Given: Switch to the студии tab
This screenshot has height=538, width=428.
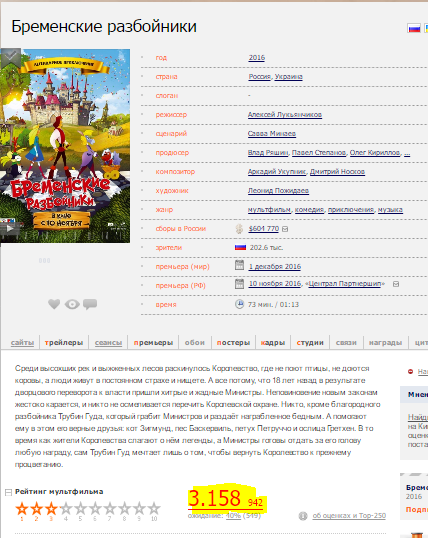Looking at the screenshot, I should (x=310, y=342).
